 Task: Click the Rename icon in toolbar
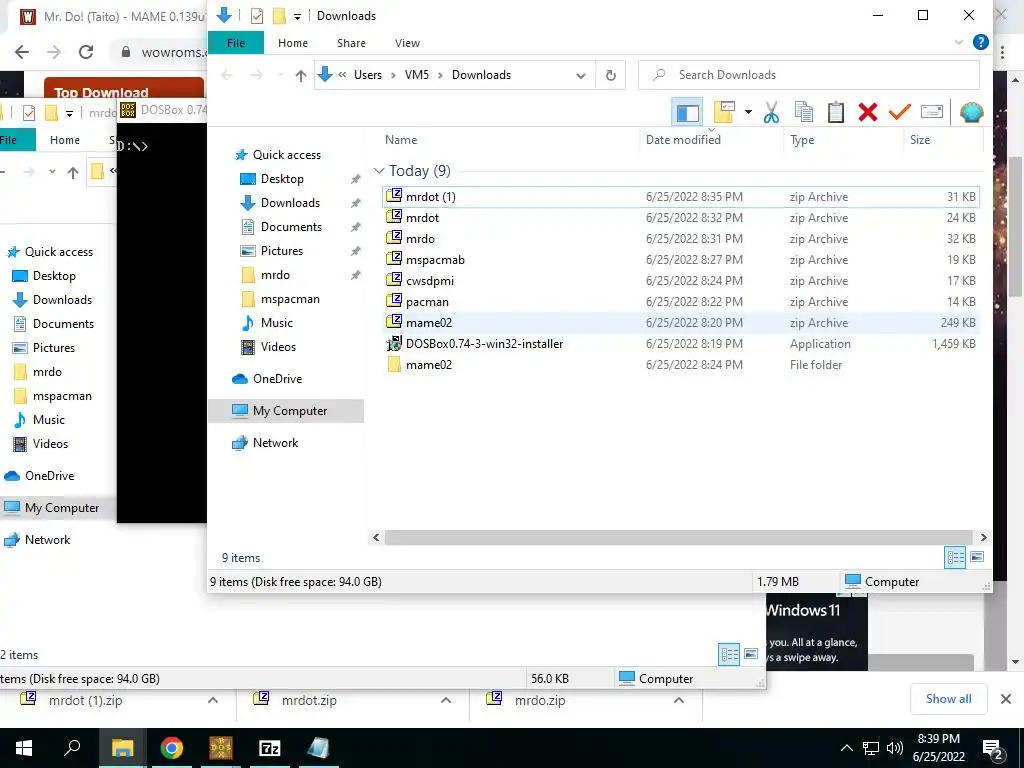point(932,112)
